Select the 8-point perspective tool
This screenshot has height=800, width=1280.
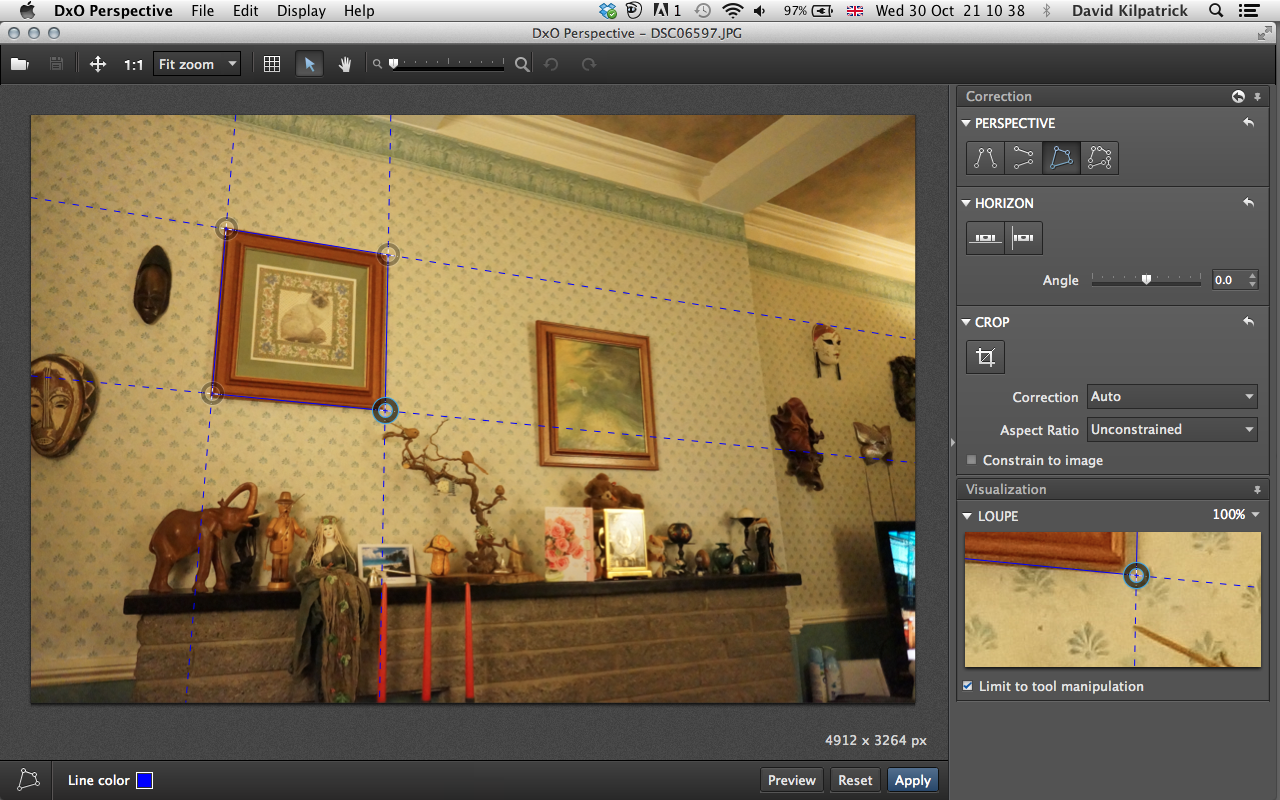pyautogui.click(x=1099, y=157)
